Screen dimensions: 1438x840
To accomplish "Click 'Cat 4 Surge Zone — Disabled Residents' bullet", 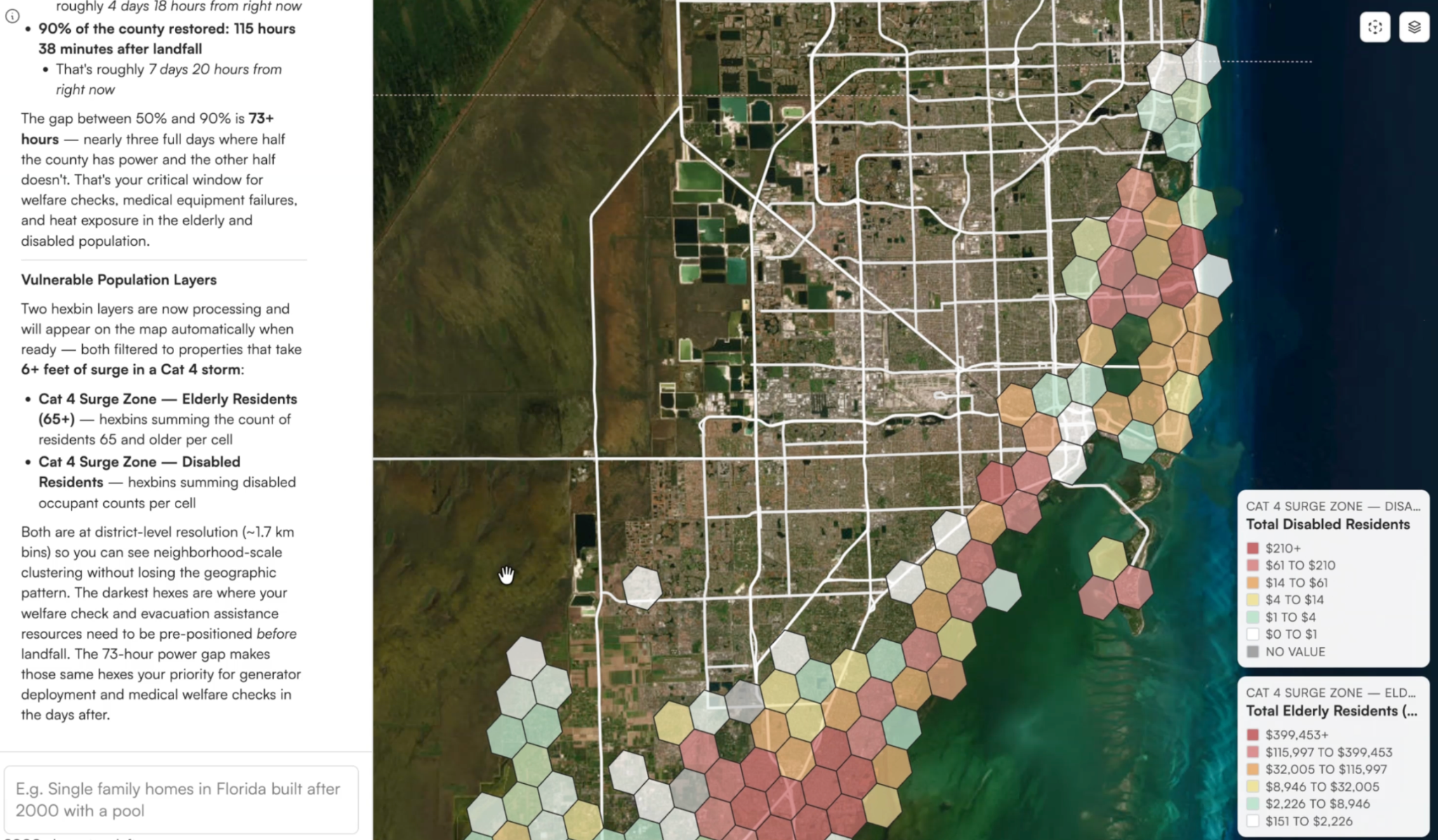I will click(x=140, y=472).
